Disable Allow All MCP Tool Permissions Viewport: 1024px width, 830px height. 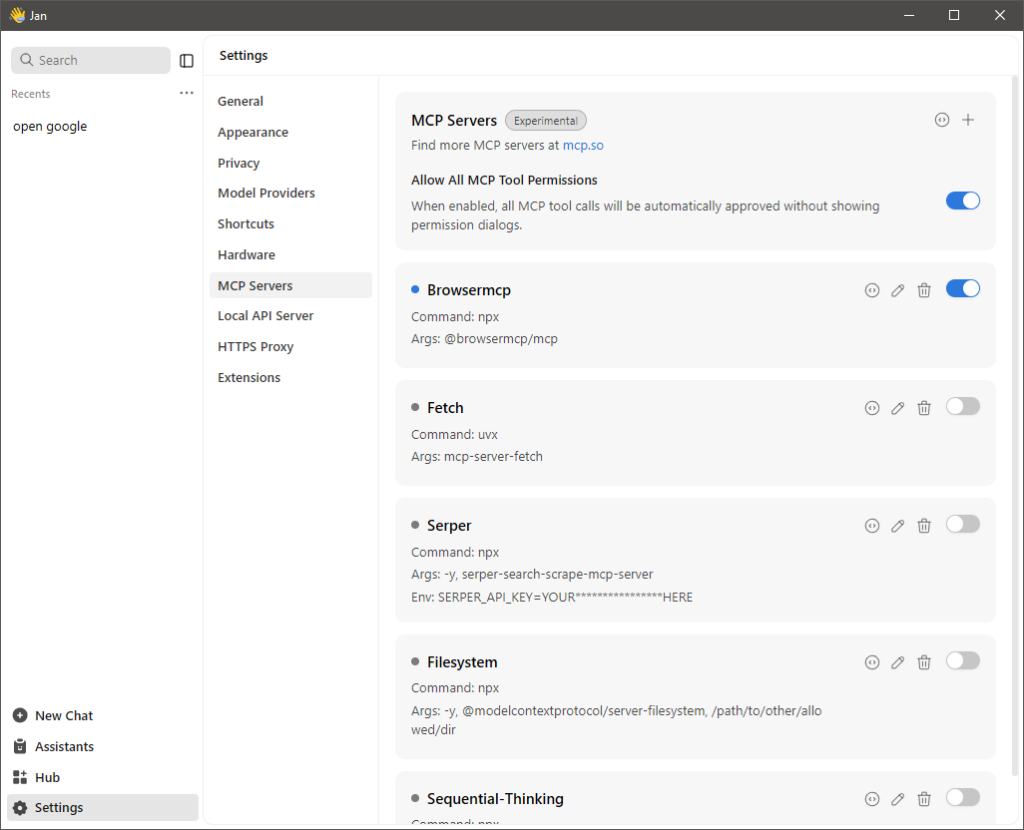point(963,201)
